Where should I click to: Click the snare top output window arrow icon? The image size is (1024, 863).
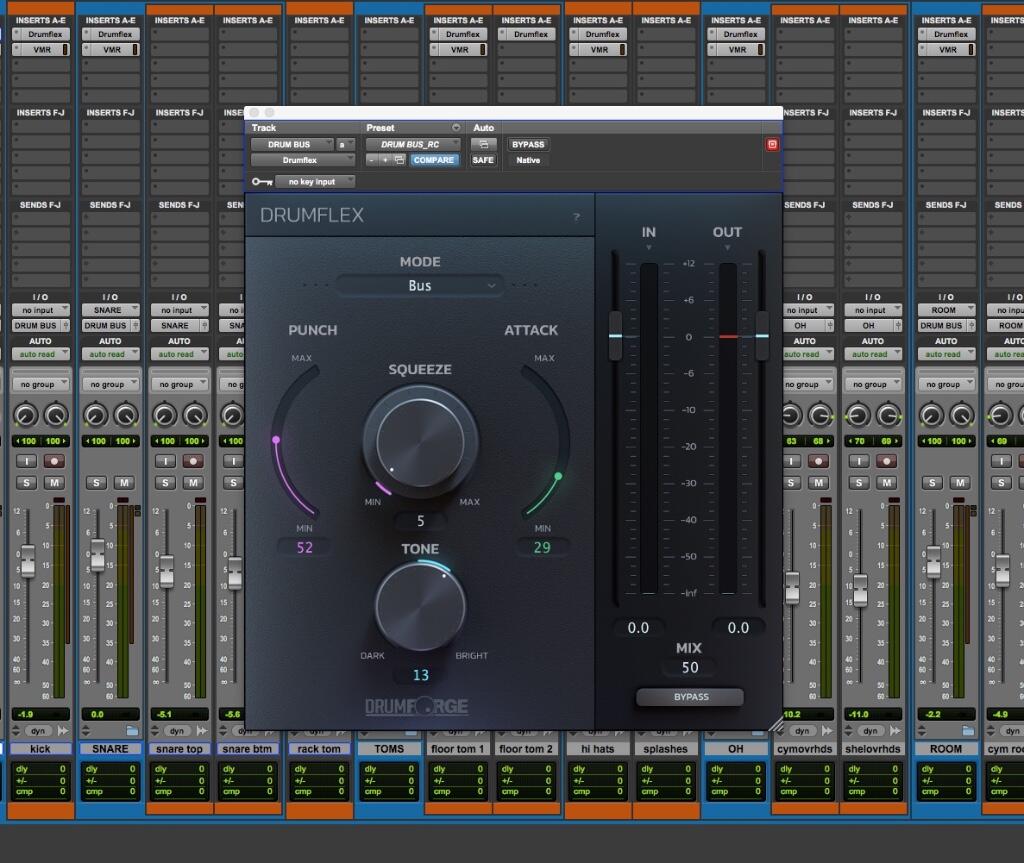(202, 730)
